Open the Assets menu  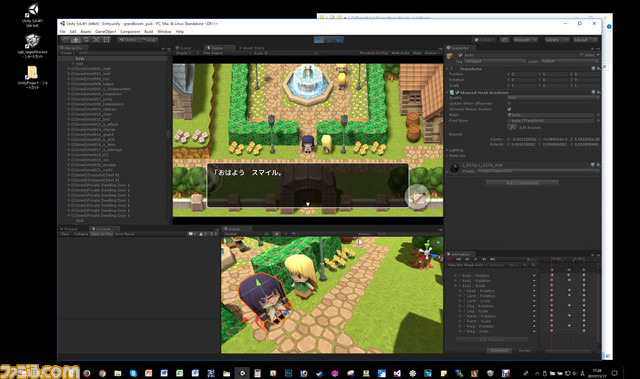click(x=85, y=31)
